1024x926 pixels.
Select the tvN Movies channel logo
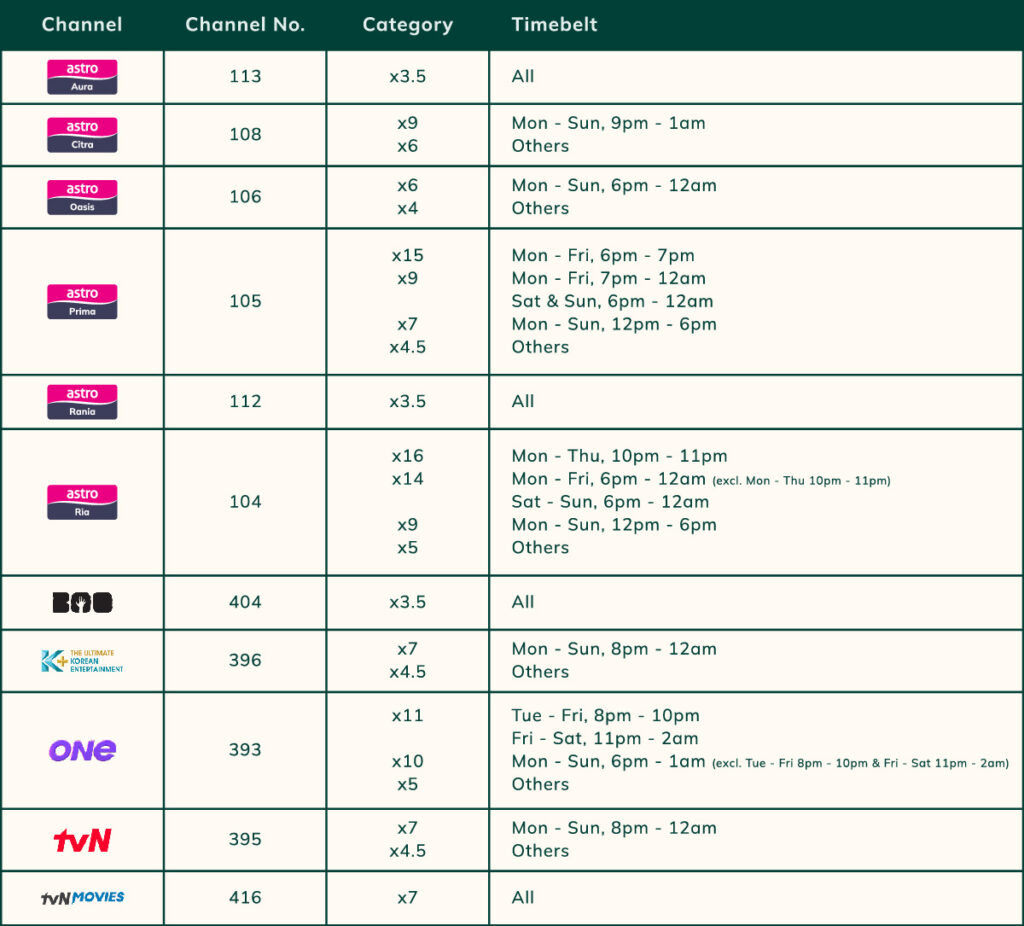82,898
